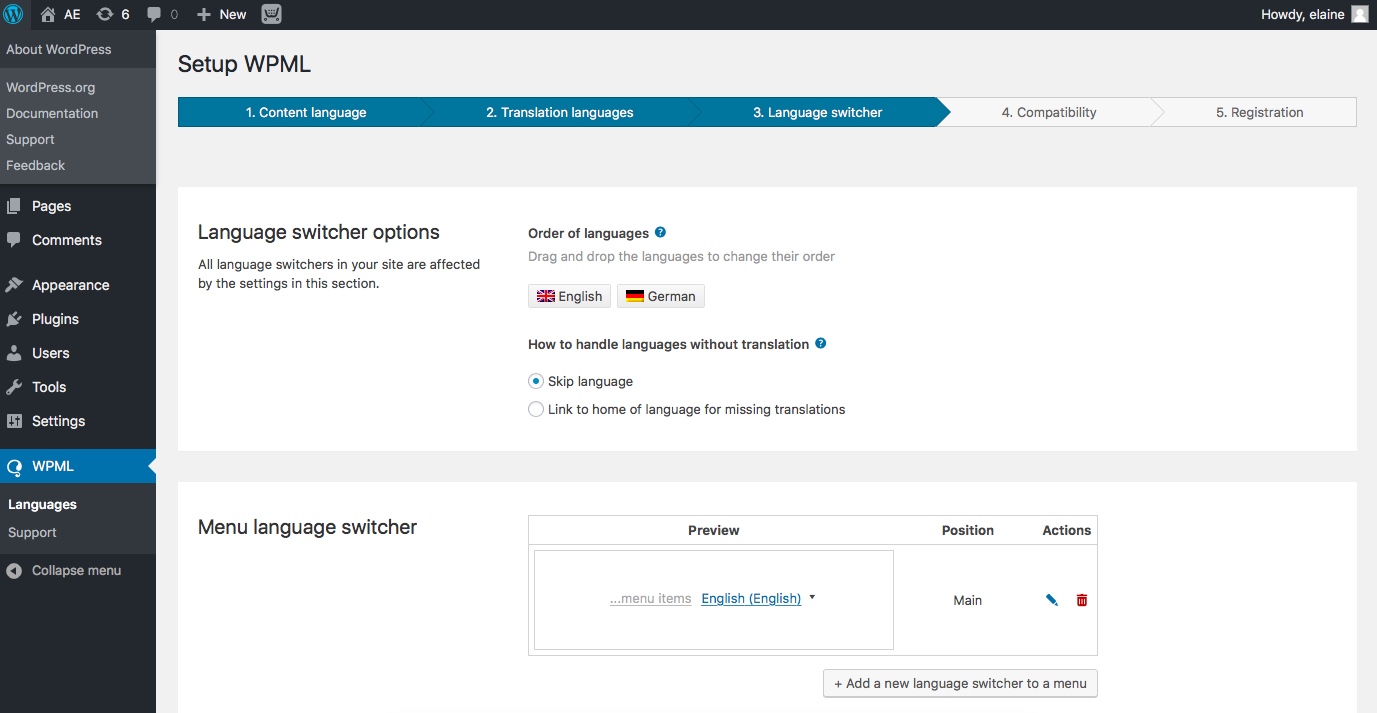Click the 'Menu language switcher' heading

coord(307,527)
